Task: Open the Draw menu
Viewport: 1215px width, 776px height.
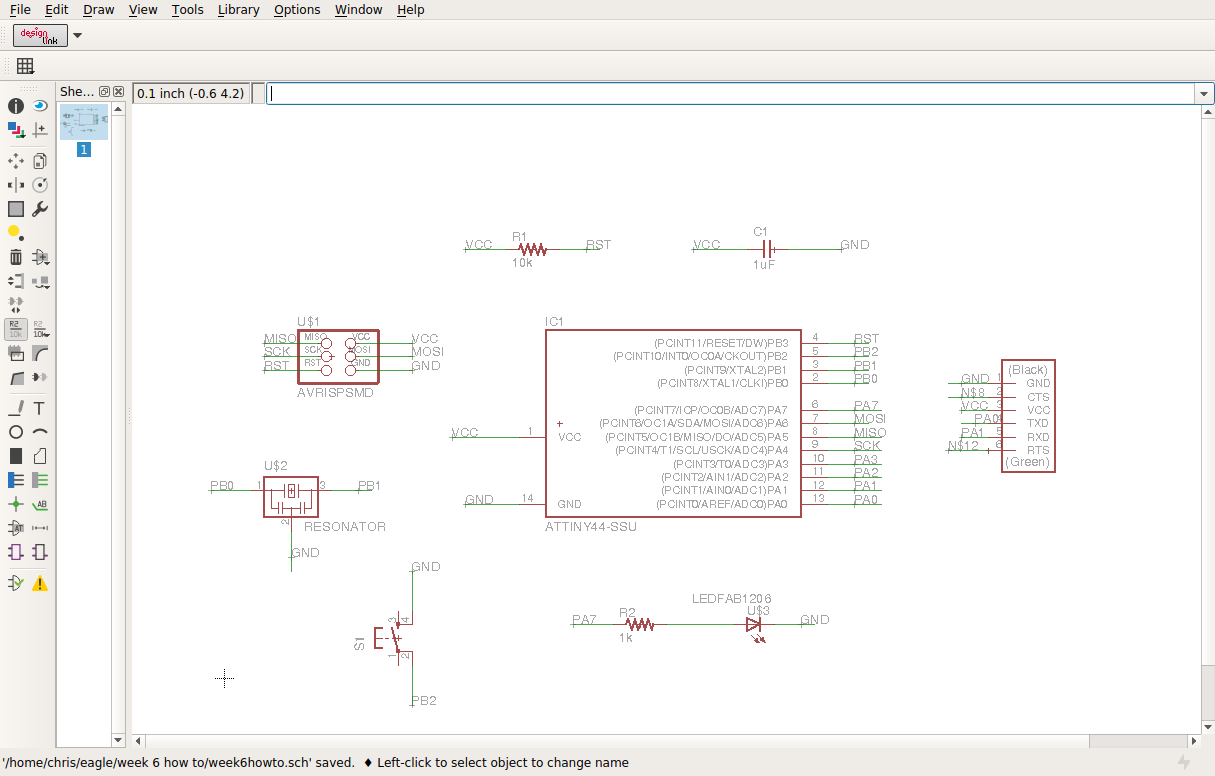Action: click(98, 9)
